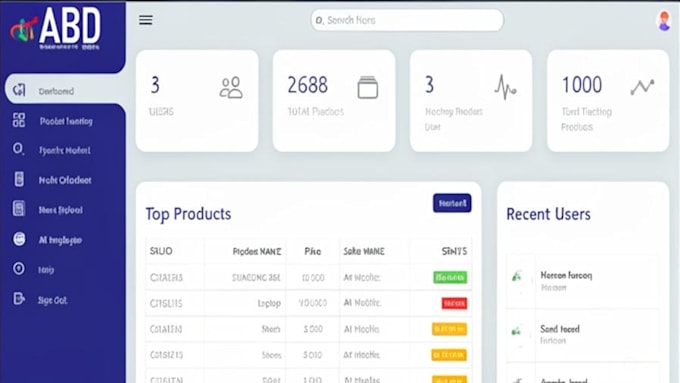Viewport: 680px width, 383px height.
Task: Click the Recent Users heading
Action: pos(548,214)
